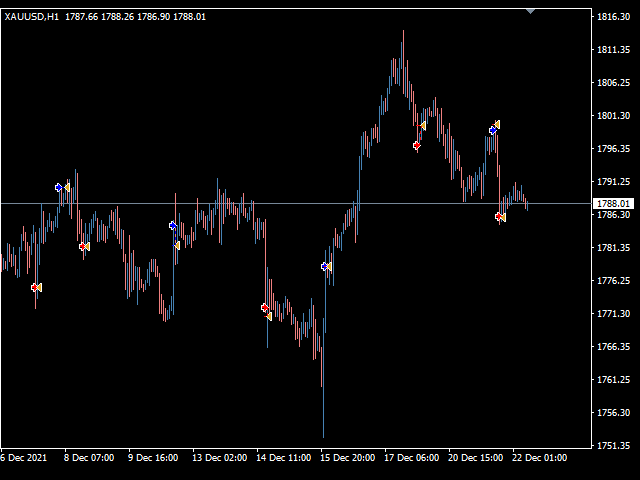The height and width of the screenshot is (480, 640).
Task: Select the horizontal bid price line
Action: 300,203
